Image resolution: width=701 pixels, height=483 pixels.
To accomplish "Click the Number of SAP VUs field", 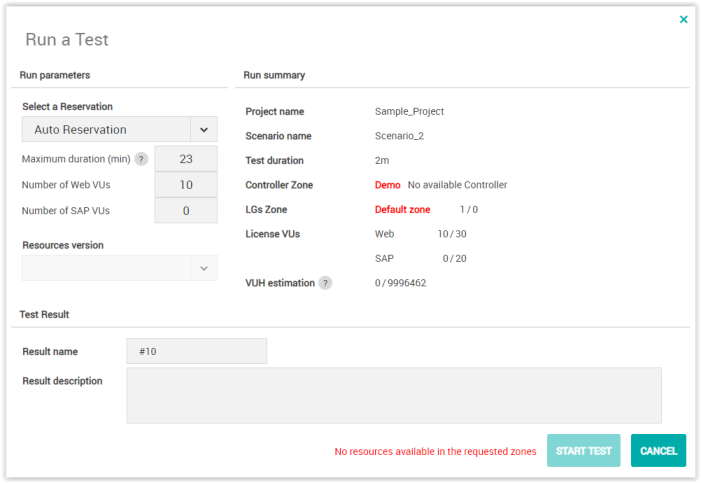I will [x=186, y=211].
